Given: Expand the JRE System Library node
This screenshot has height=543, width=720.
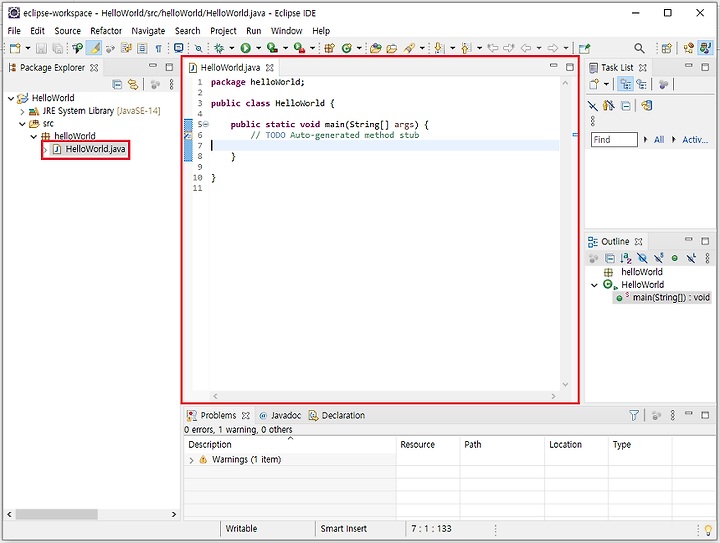Looking at the screenshot, I should [22, 111].
